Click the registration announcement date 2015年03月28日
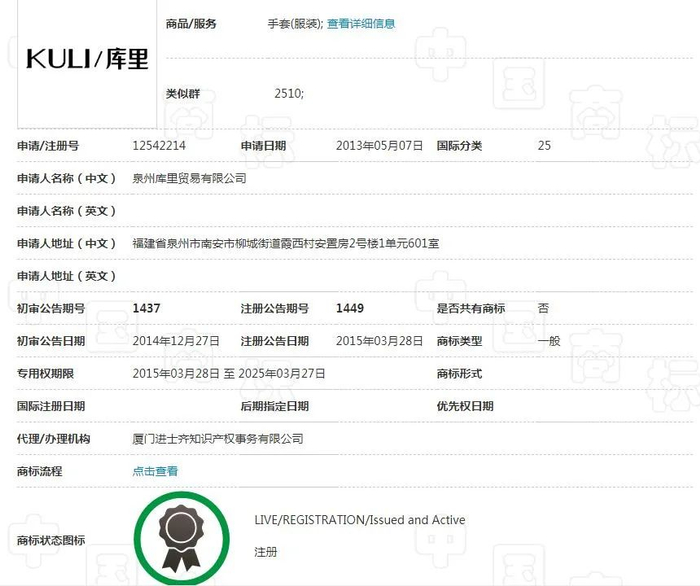Viewport: 700px width, 586px height. point(379,341)
